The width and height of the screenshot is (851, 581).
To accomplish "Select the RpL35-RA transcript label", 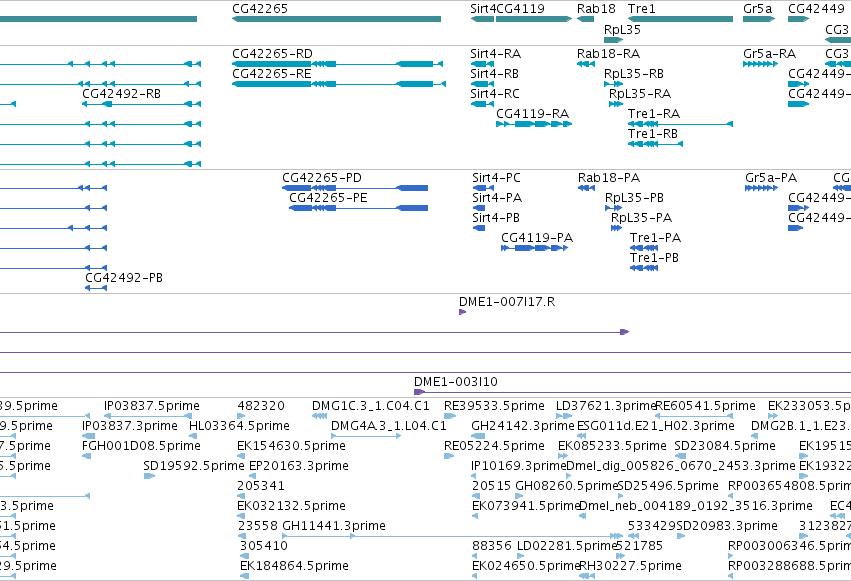I will coord(640,94).
